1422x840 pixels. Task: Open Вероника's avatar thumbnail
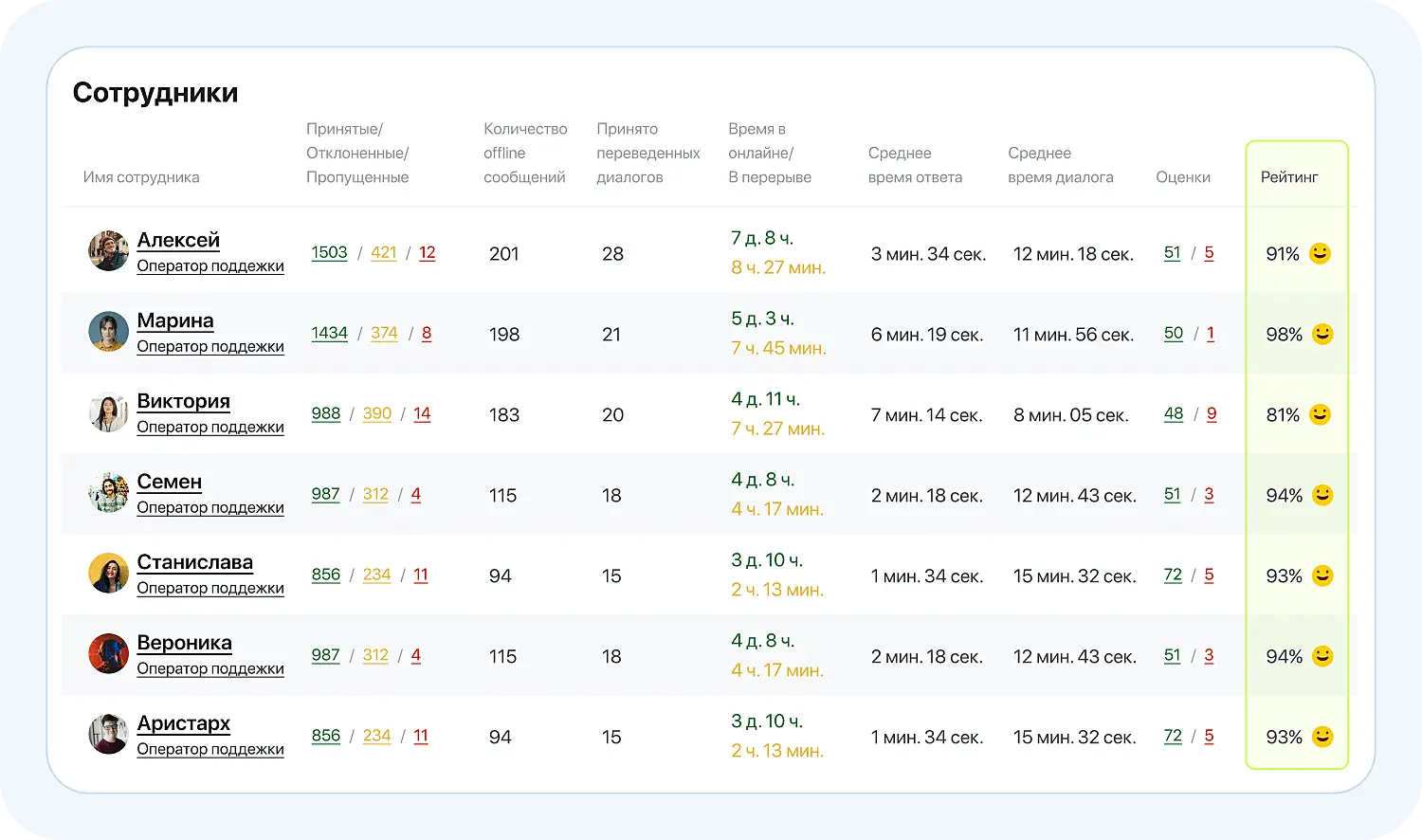tap(108, 654)
